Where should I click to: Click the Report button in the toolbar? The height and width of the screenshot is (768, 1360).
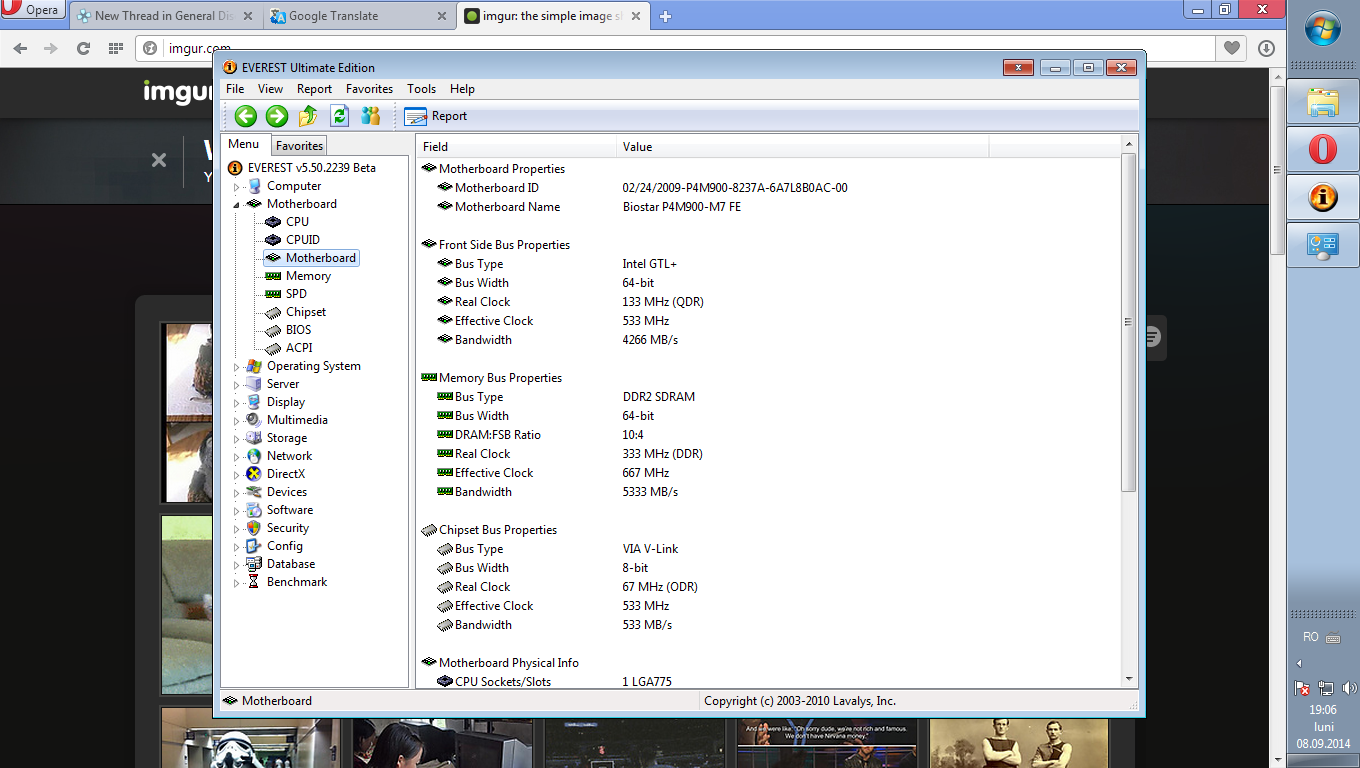pos(436,116)
